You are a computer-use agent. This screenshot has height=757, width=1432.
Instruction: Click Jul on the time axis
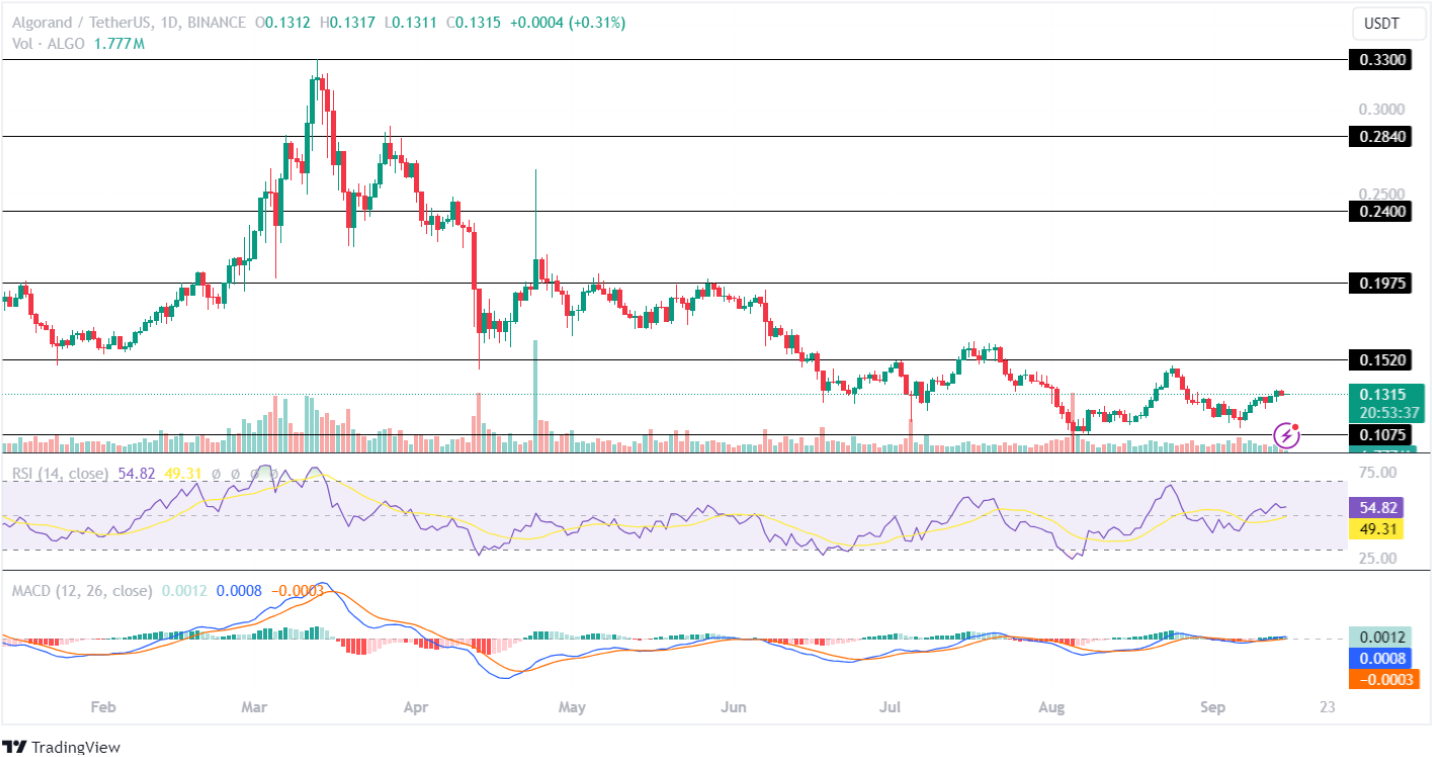point(888,707)
